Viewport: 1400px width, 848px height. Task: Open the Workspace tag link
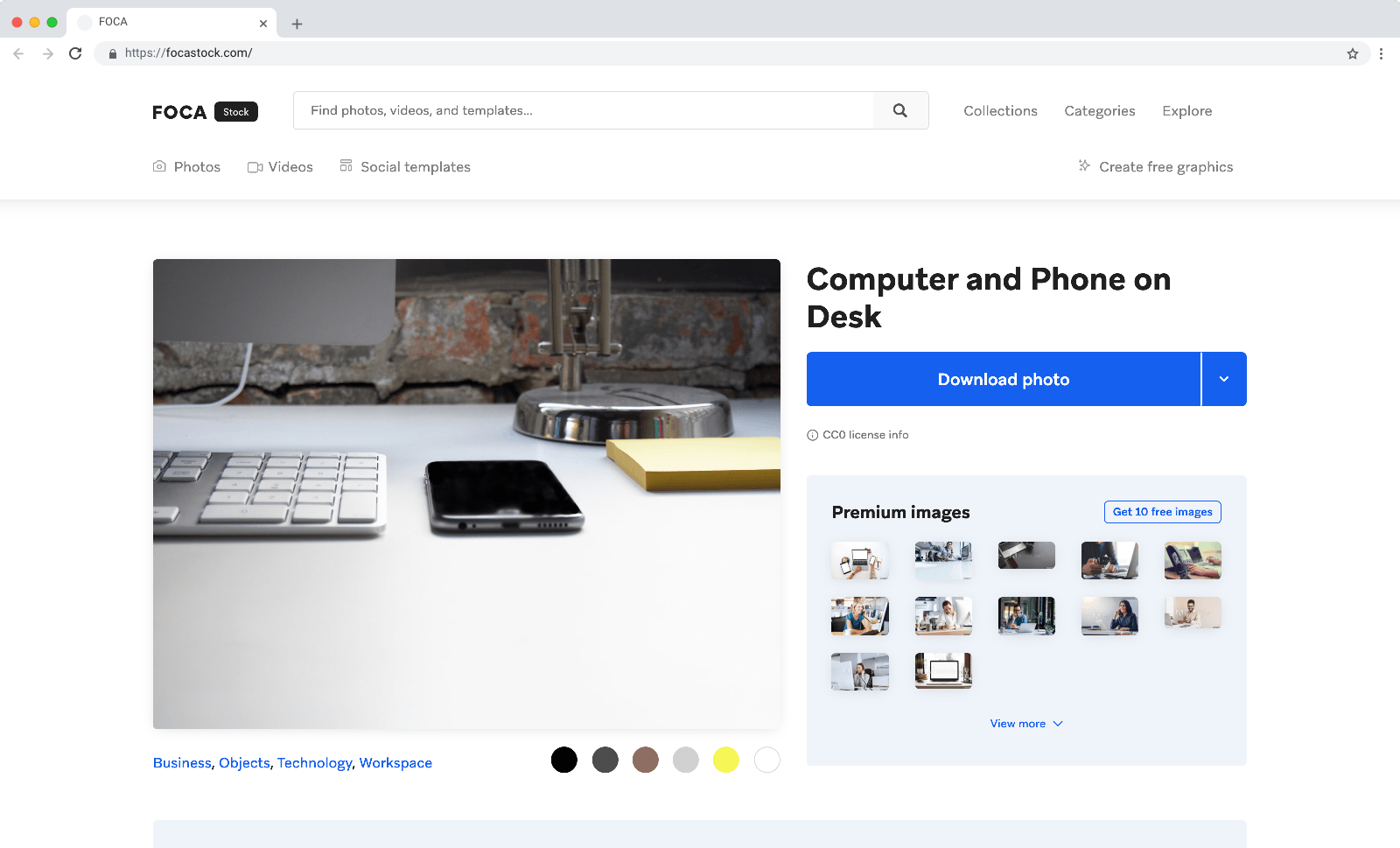(395, 763)
